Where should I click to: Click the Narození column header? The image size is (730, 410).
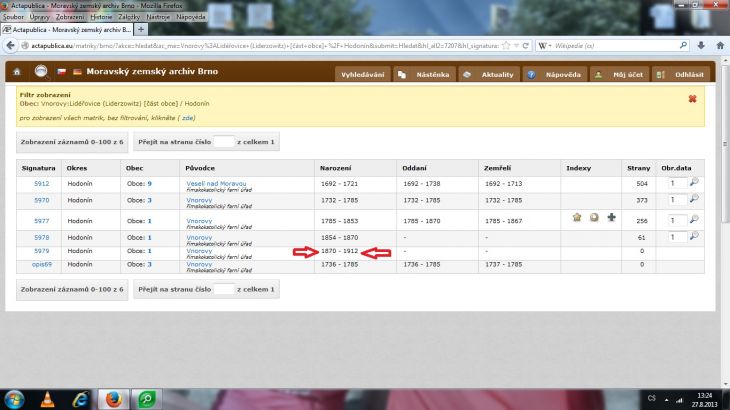click(x=335, y=168)
